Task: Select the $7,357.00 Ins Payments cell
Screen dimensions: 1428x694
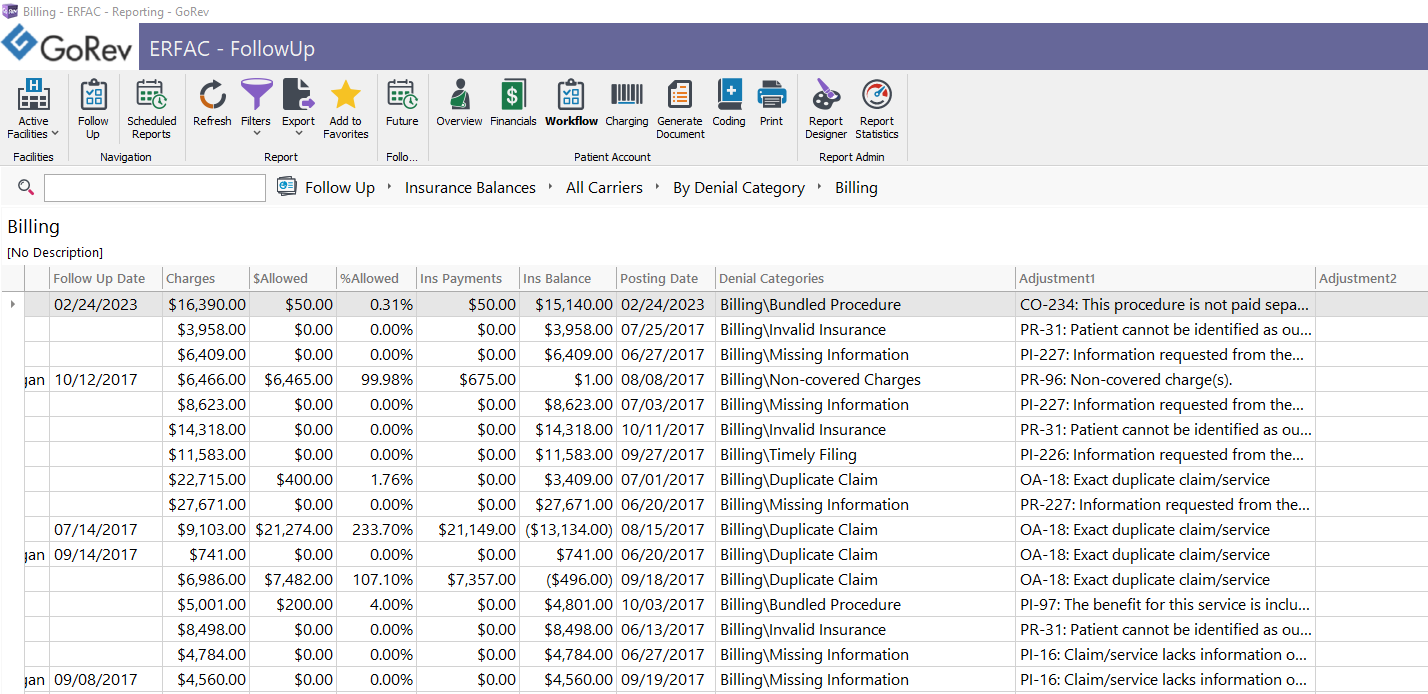Action: point(468,579)
